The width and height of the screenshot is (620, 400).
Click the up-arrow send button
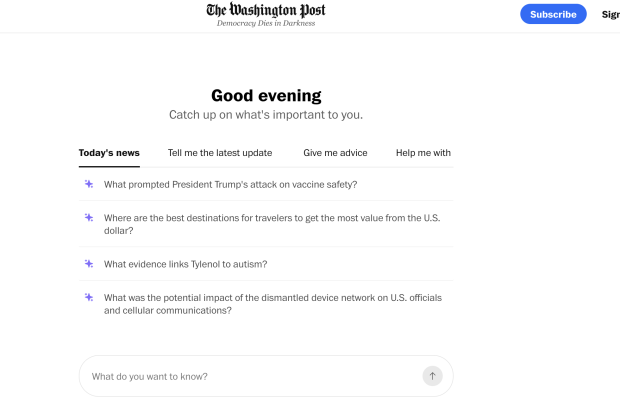point(432,376)
